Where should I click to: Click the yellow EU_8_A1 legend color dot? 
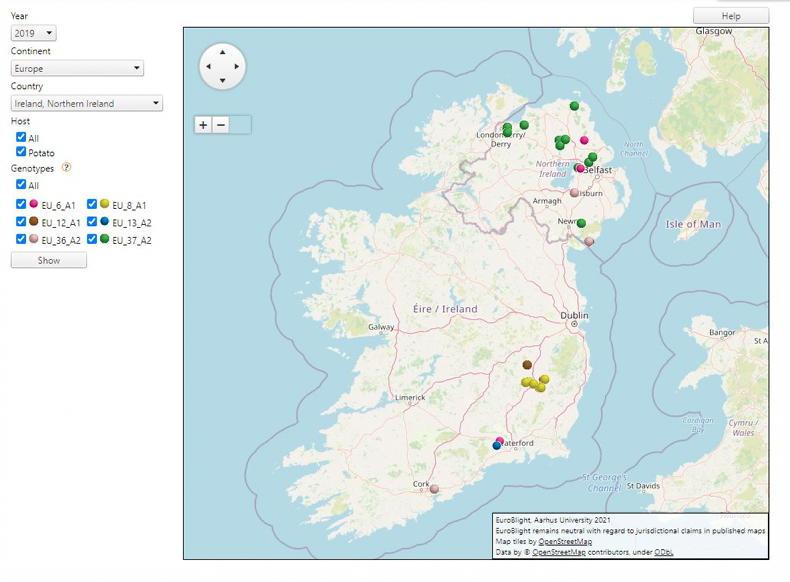[x=104, y=204]
